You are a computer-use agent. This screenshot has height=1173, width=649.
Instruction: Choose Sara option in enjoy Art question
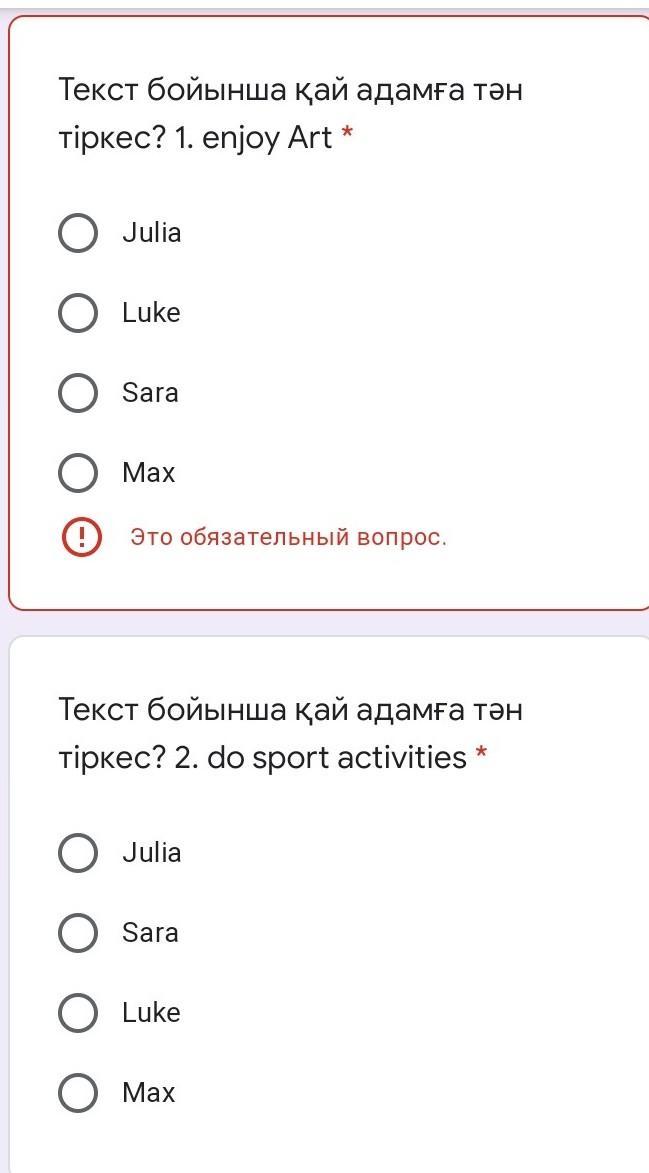tap(78, 393)
